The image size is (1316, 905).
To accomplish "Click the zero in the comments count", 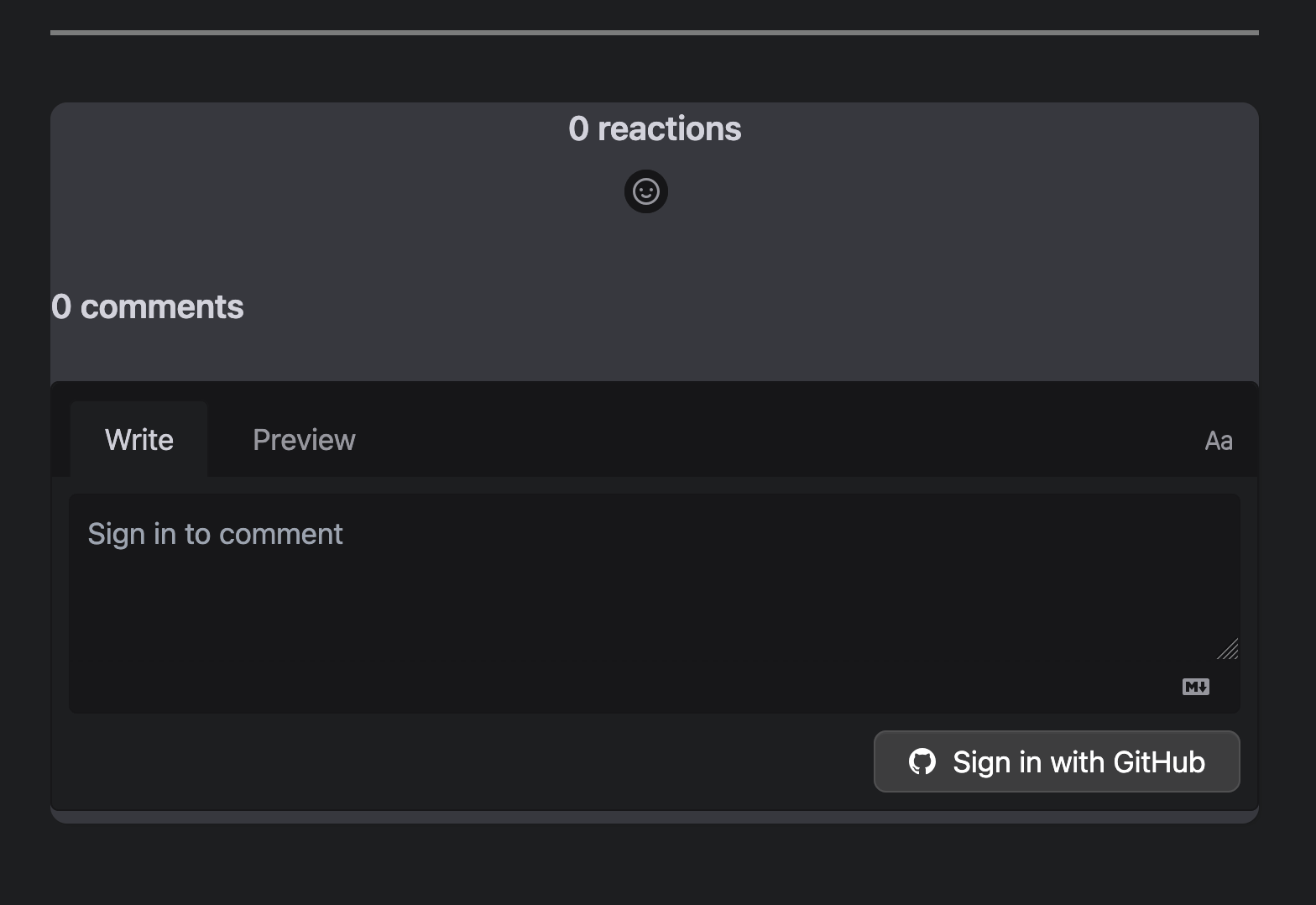I will pyautogui.click(x=61, y=307).
